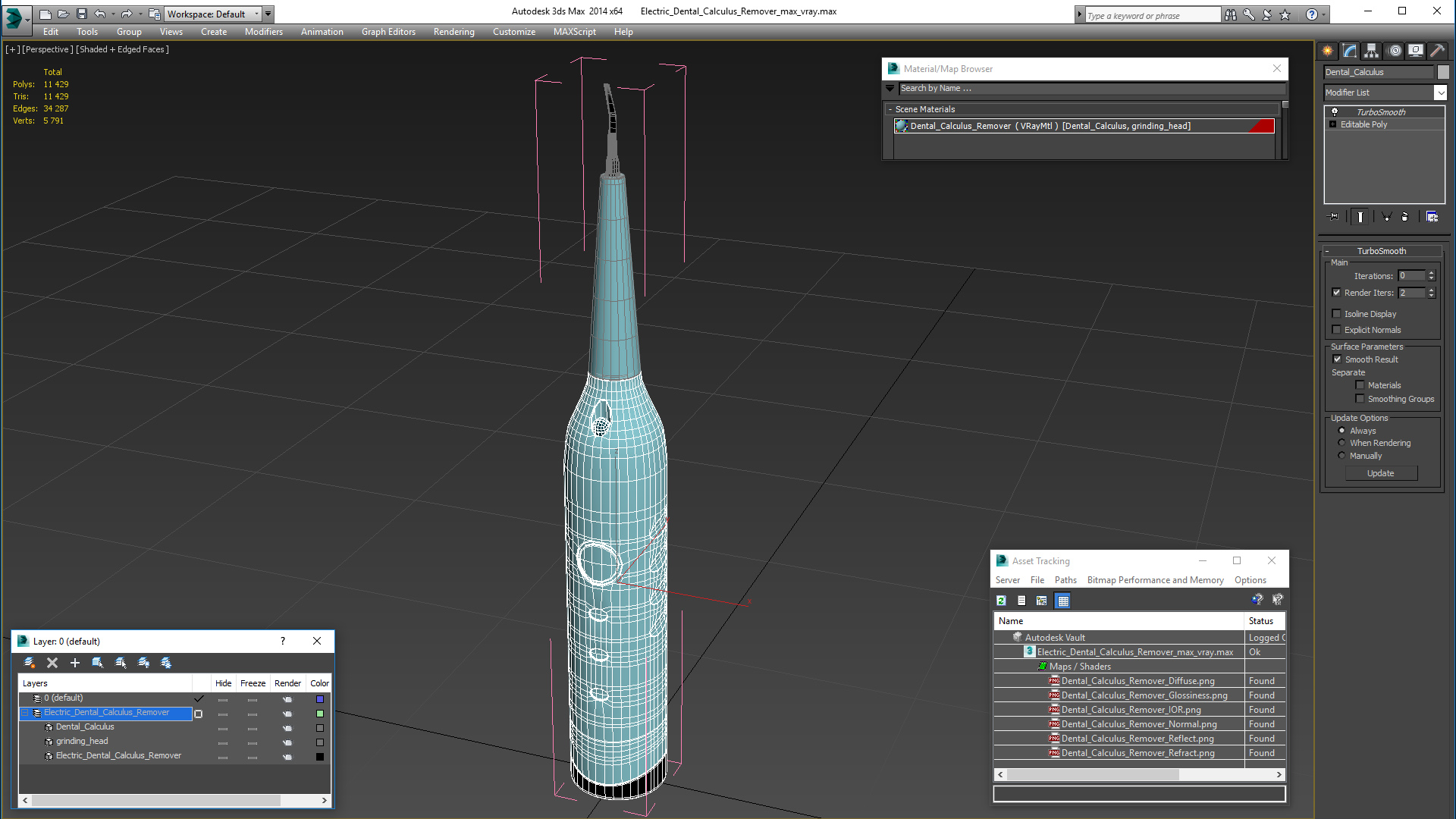Switch Asset Tracking to table view
Viewport: 1456px width, 819px height.
(x=1063, y=601)
